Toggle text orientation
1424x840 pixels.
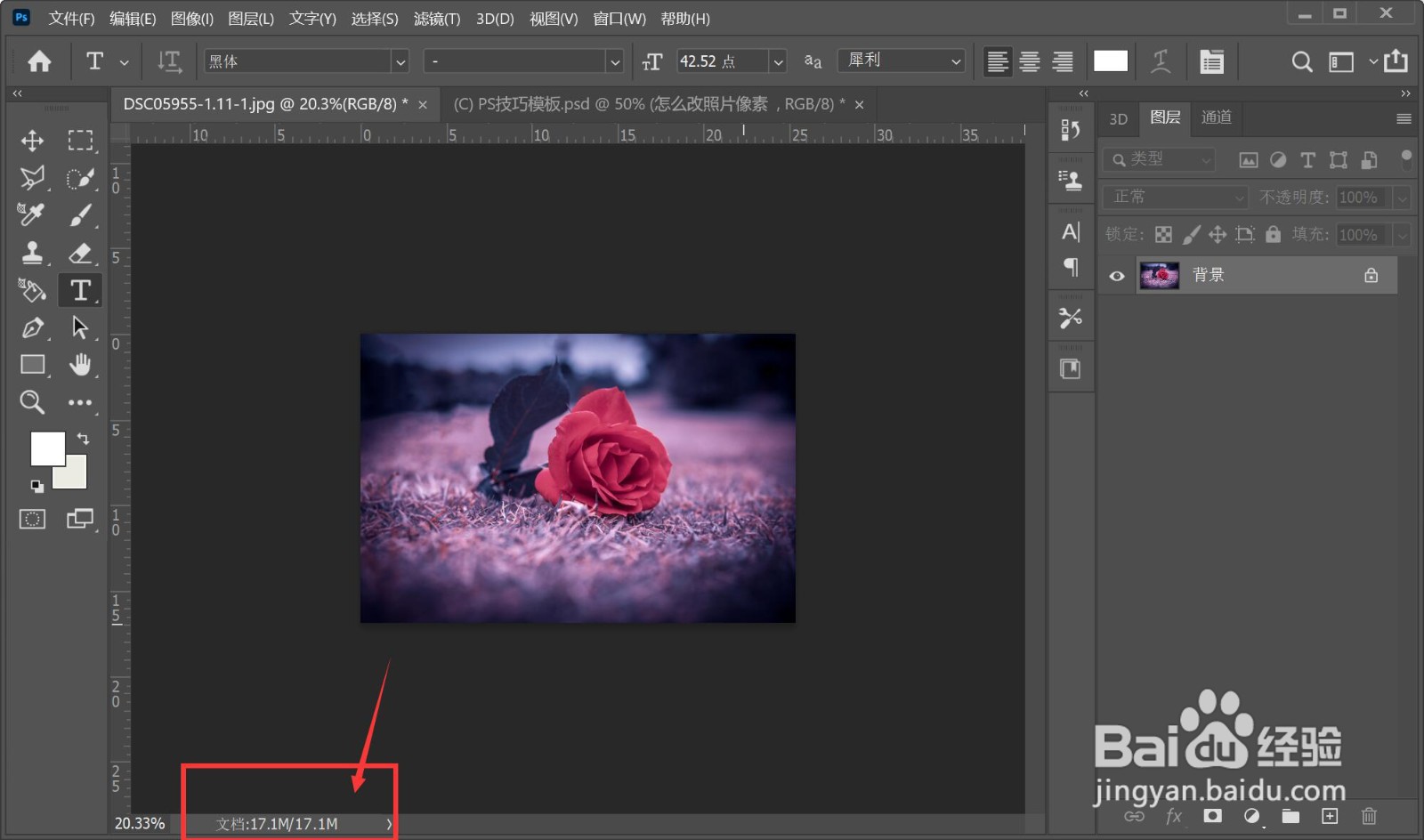169,61
